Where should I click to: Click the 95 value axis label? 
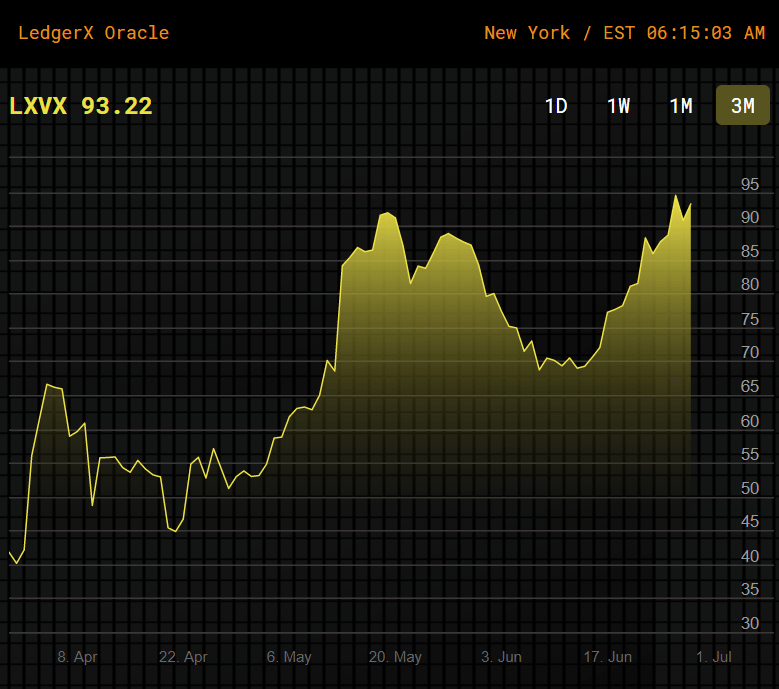[749, 185]
